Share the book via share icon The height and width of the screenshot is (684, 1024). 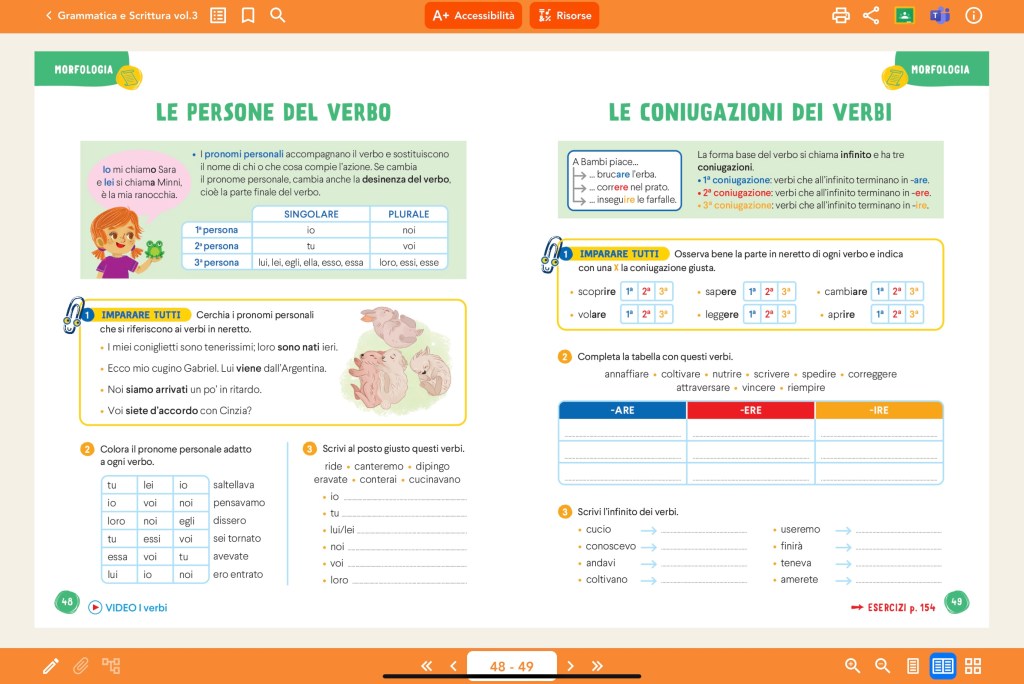pyautogui.click(x=871, y=15)
